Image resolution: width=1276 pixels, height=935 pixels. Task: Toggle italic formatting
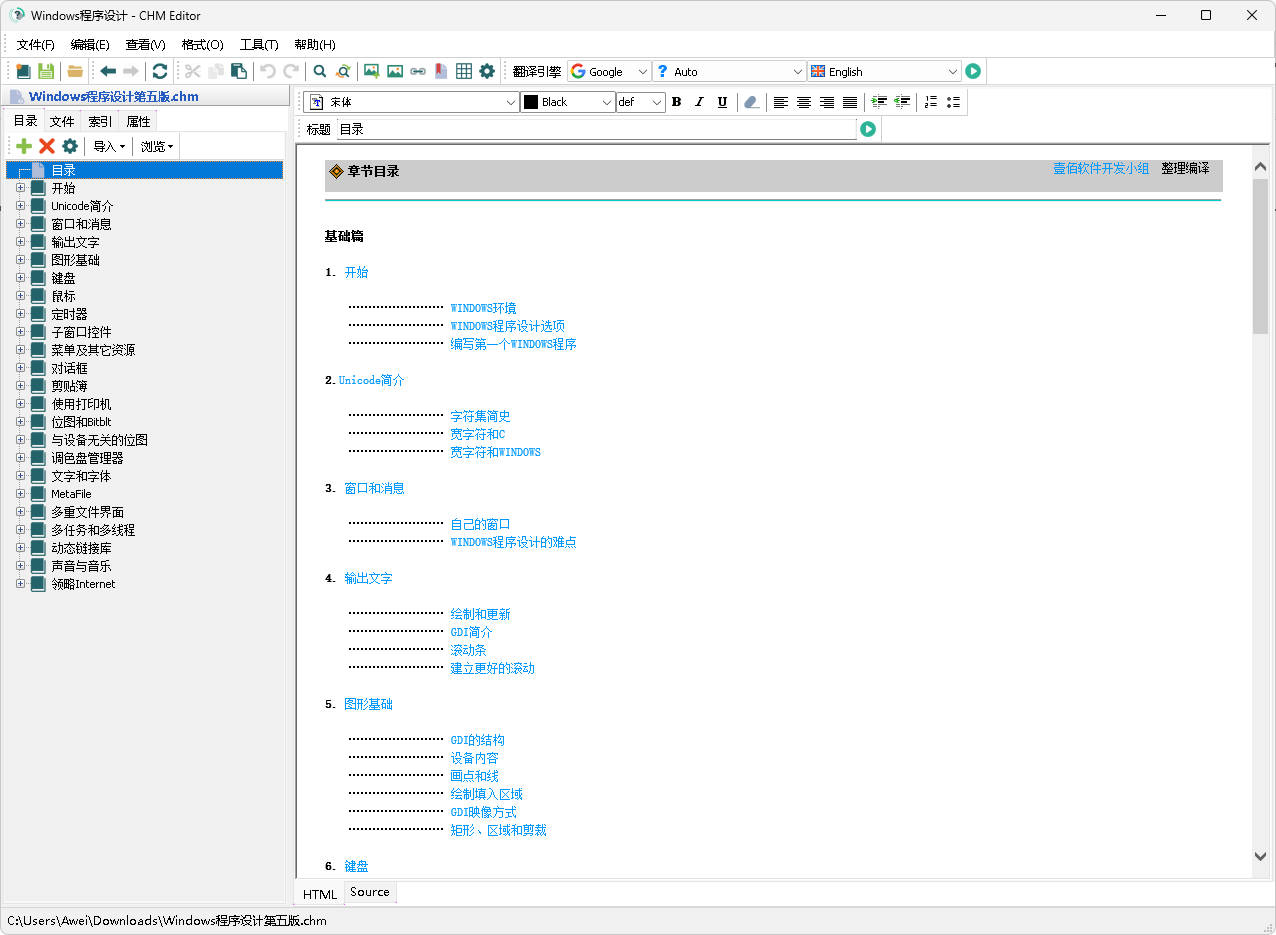[x=699, y=102]
